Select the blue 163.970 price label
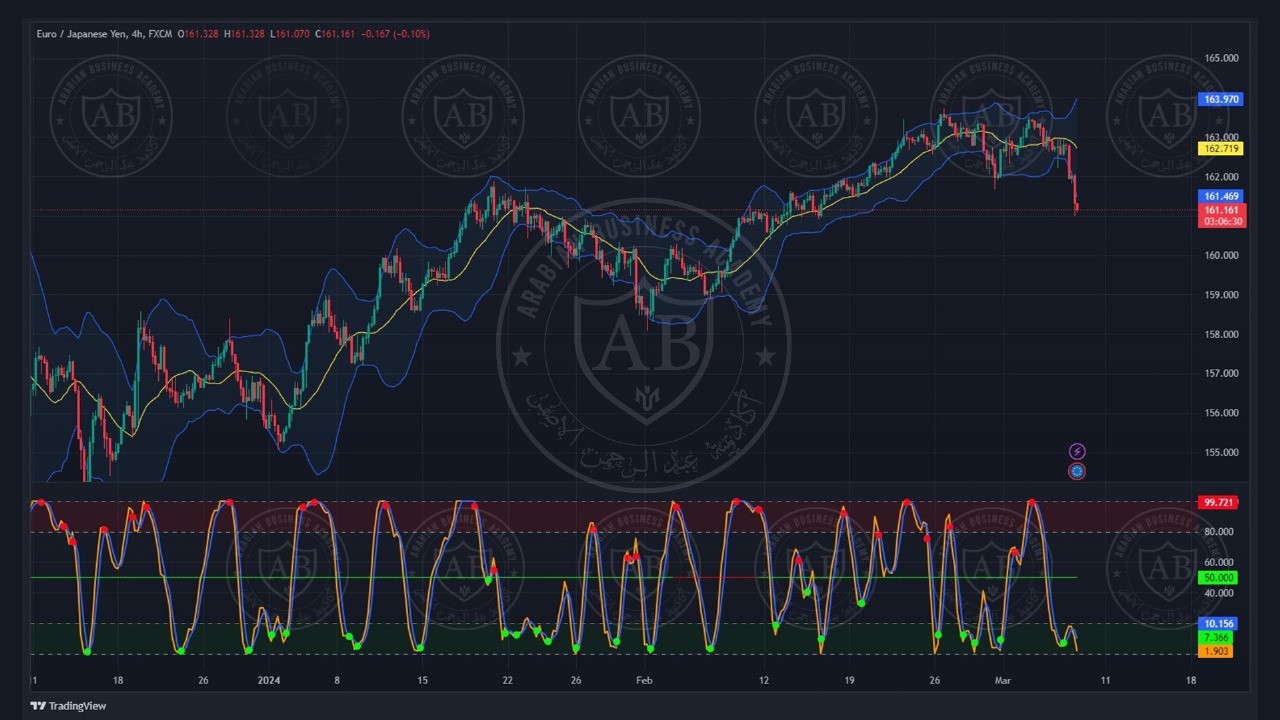Viewport: 1280px width, 720px height. click(x=1220, y=99)
